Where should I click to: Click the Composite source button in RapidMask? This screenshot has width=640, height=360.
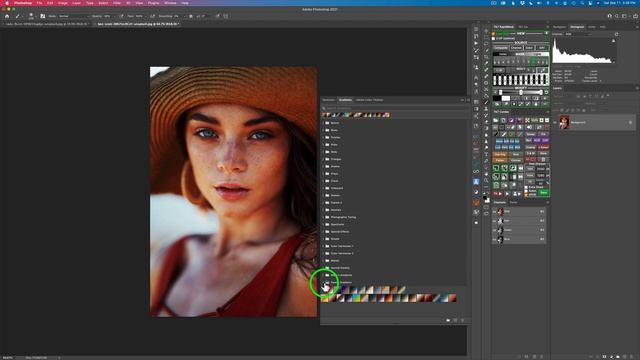coord(501,48)
